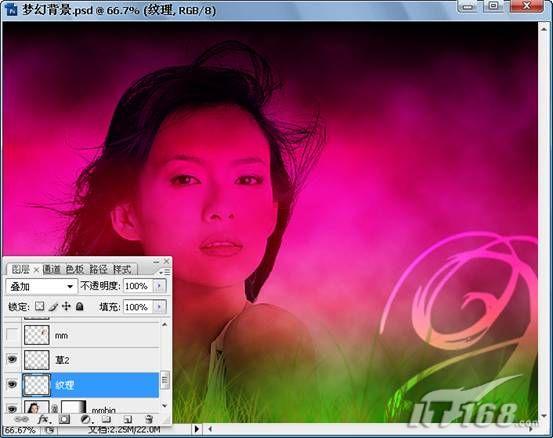The width and height of the screenshot is (553, 438).
Task: Switch to the 色板 tab
Action: (x=75, y=269)
